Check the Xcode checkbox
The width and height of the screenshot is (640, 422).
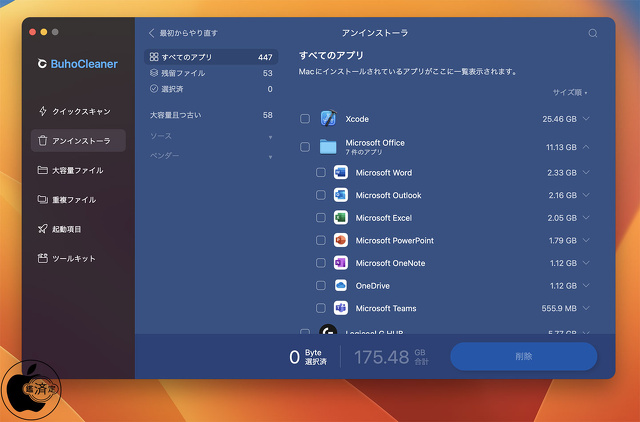point(305,118)
